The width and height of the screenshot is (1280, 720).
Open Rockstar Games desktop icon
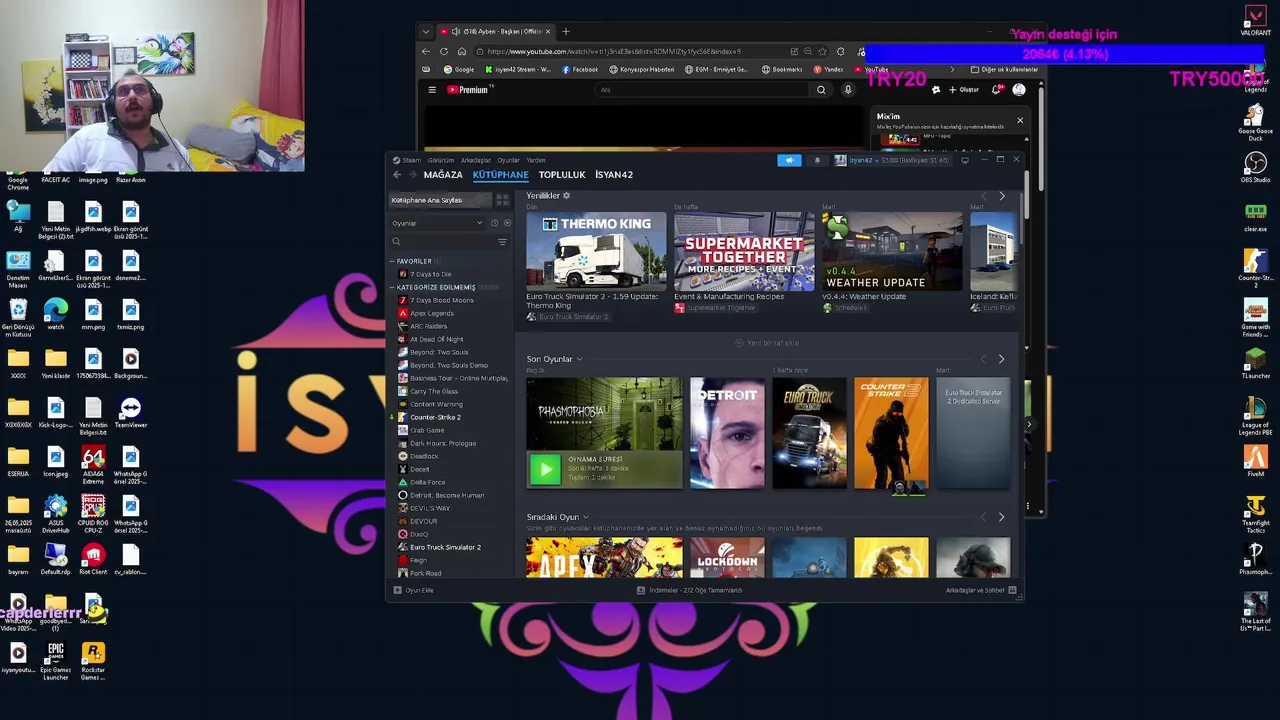pos(92,661)
